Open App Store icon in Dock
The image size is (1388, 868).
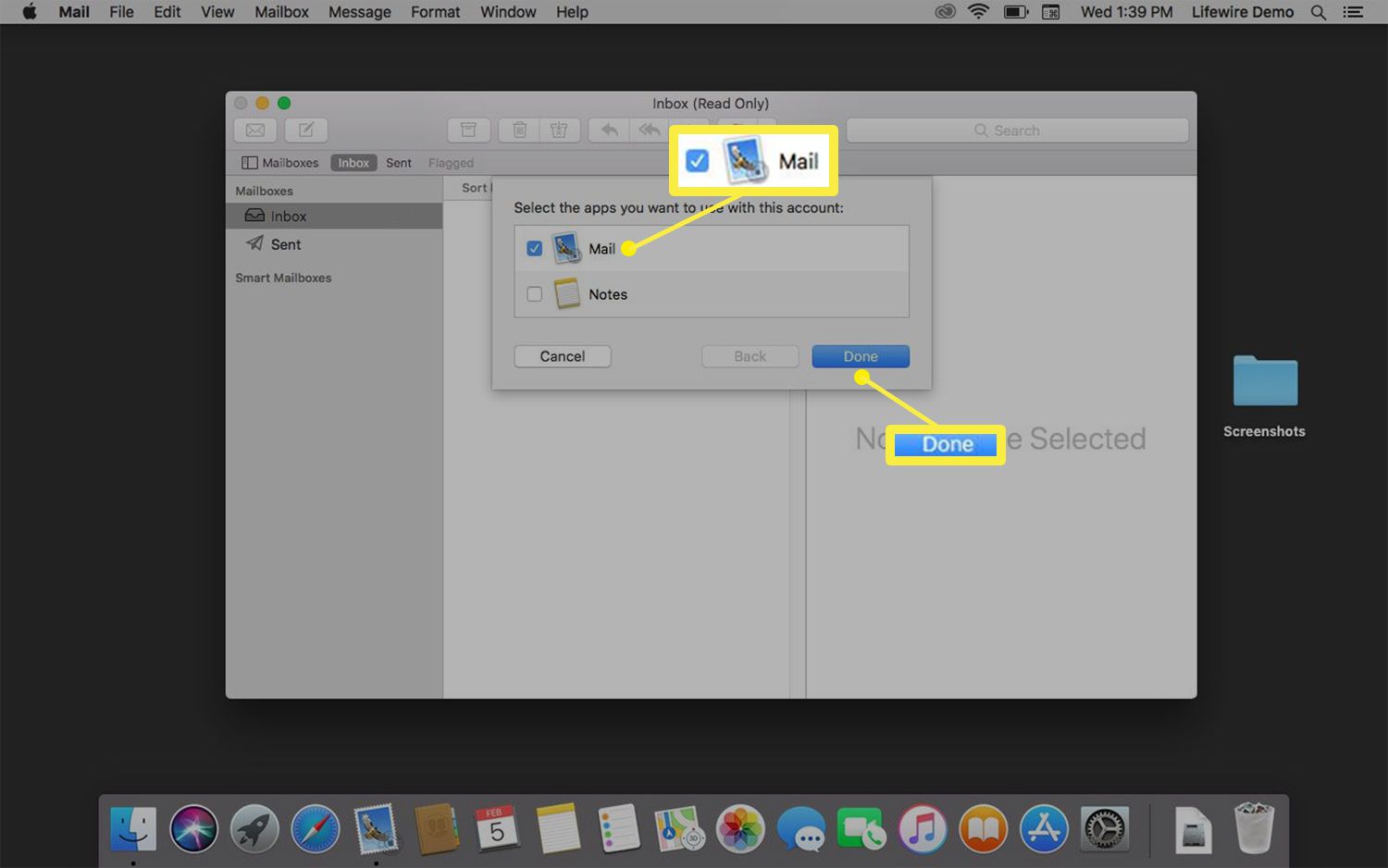coord(1044,829)
